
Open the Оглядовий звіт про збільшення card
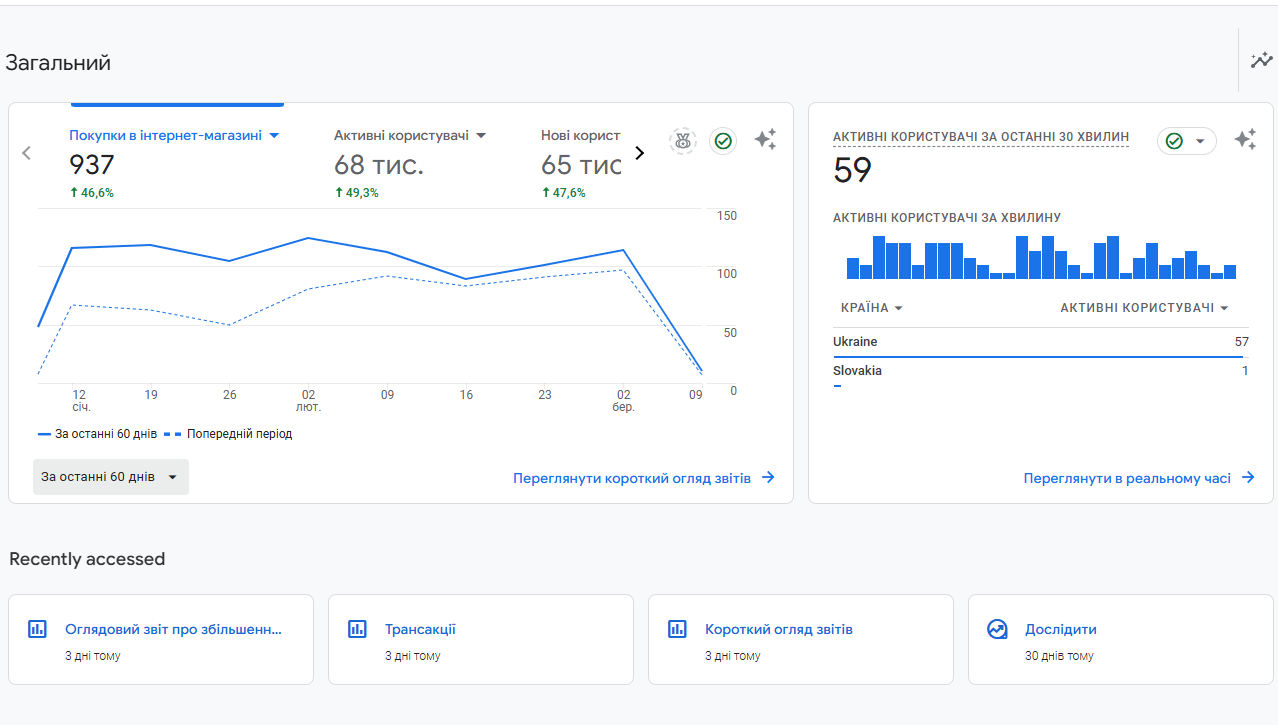(x=160, y=640)
